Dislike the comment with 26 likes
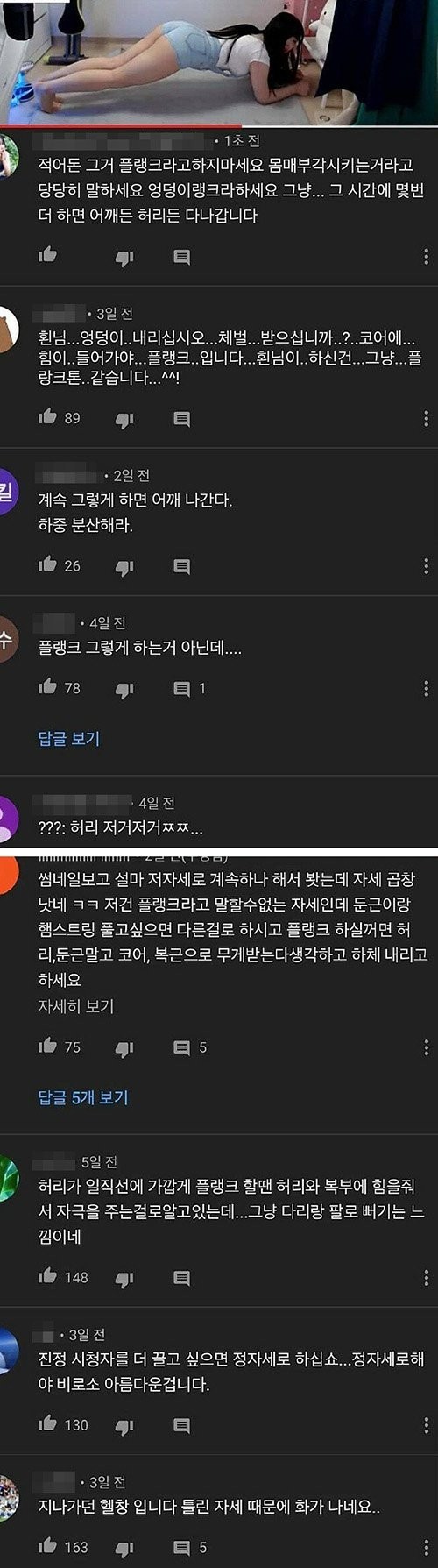The width and height of the screenshot is (438, 1568). (x=124, y=566)
